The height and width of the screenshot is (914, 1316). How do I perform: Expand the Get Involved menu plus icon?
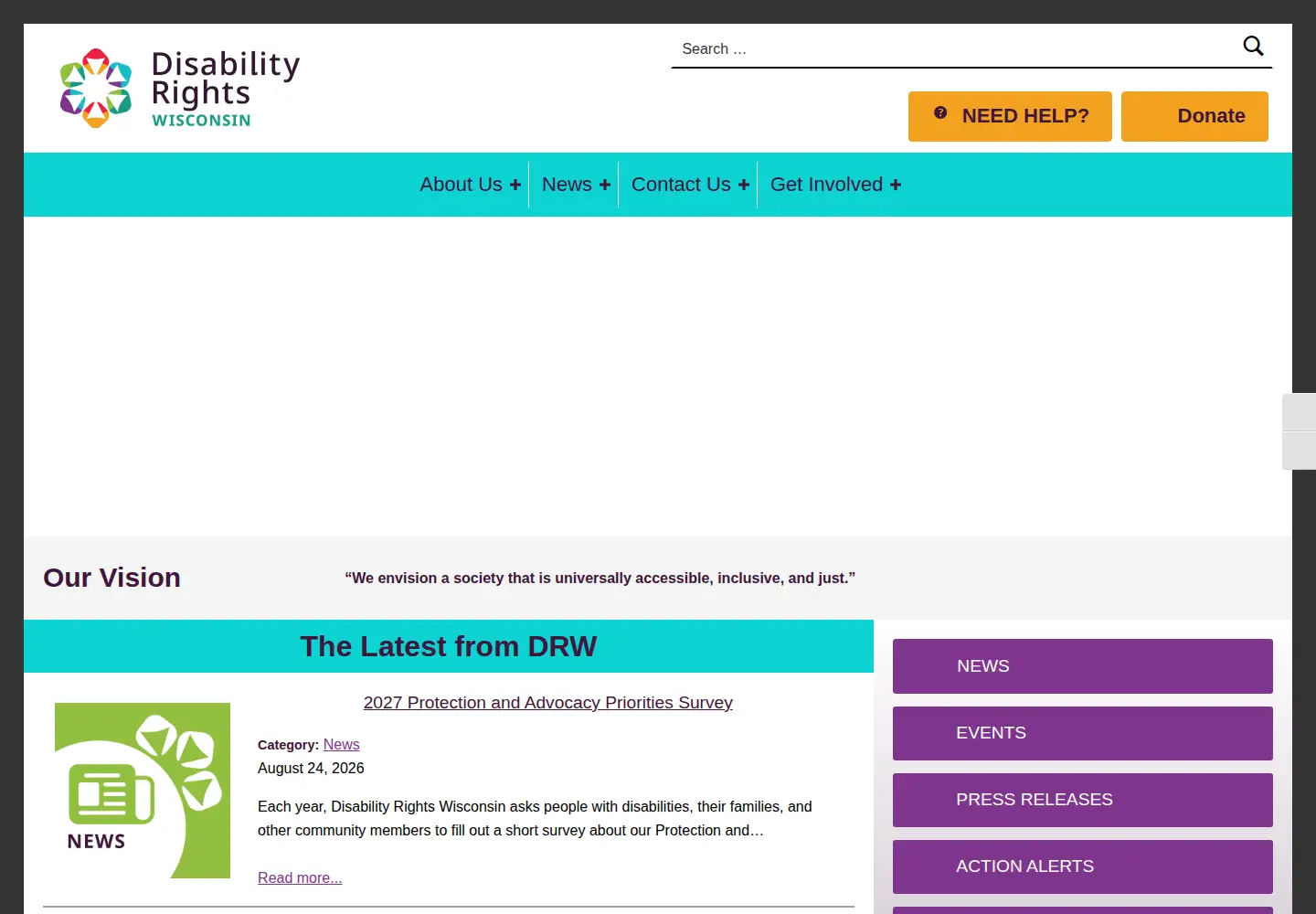tap(896, 185)
